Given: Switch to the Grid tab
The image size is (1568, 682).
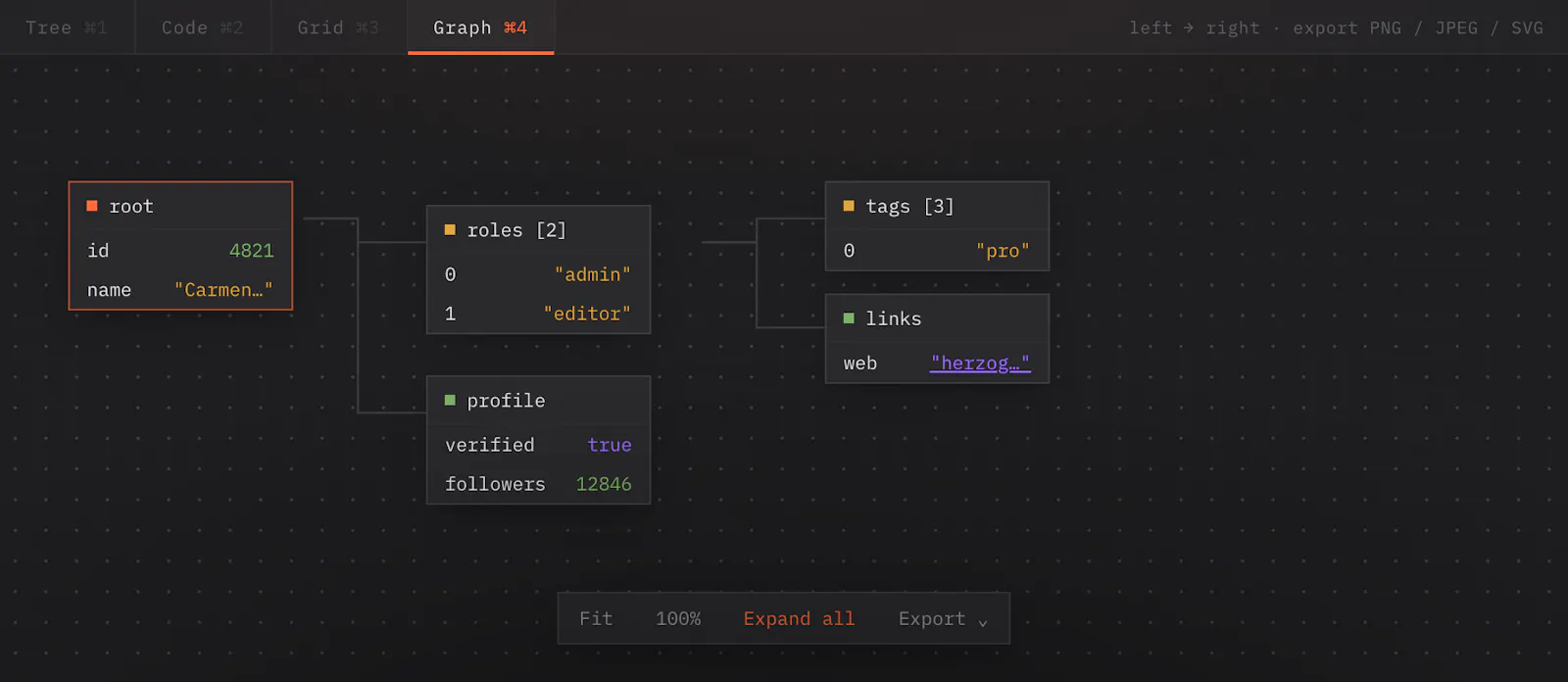Looking at the screenshot, I should point(338,27).
